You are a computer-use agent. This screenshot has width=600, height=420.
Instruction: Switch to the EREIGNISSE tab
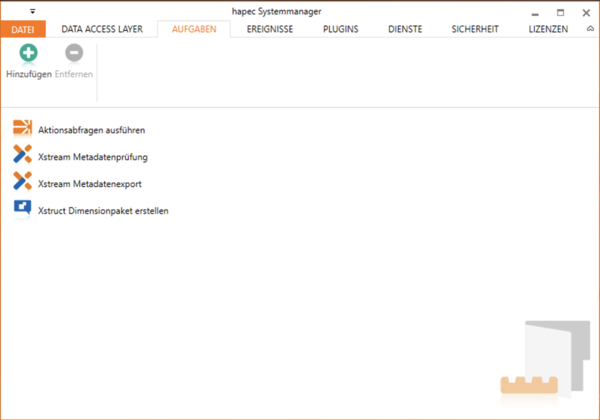[270, 29]
